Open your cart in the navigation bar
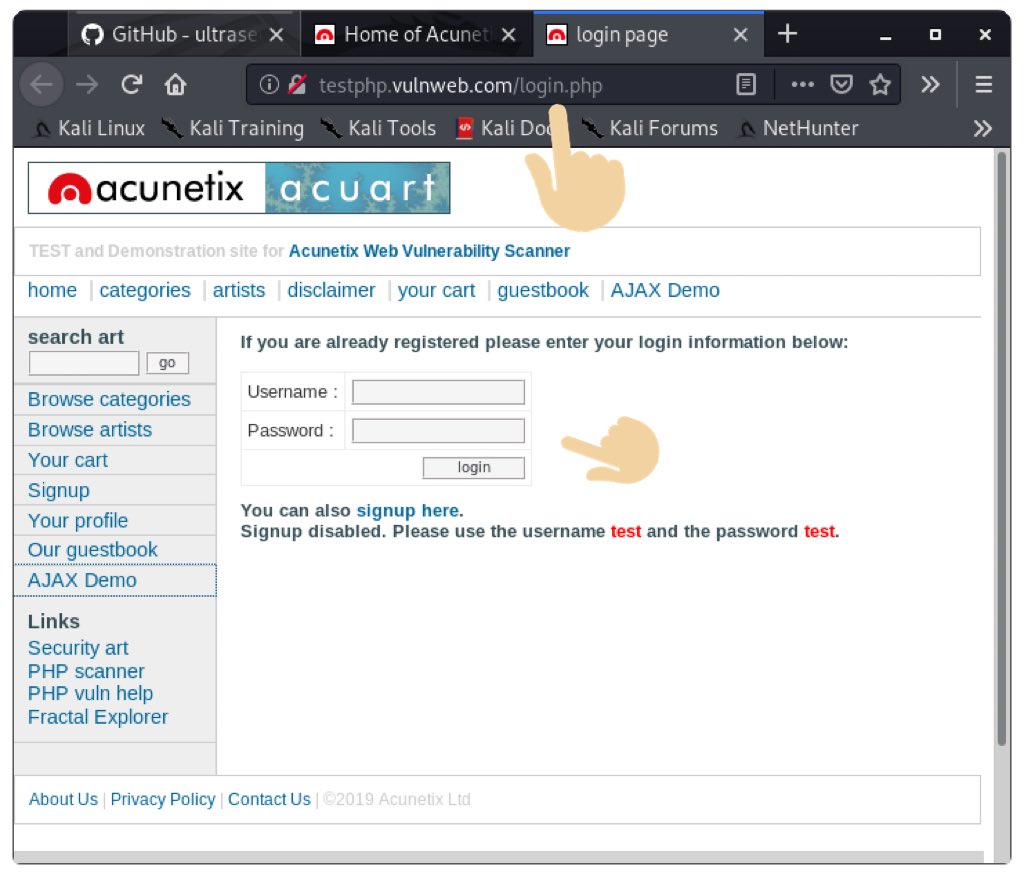Viewport: 1024px width, 877px height. click(436, 290)
